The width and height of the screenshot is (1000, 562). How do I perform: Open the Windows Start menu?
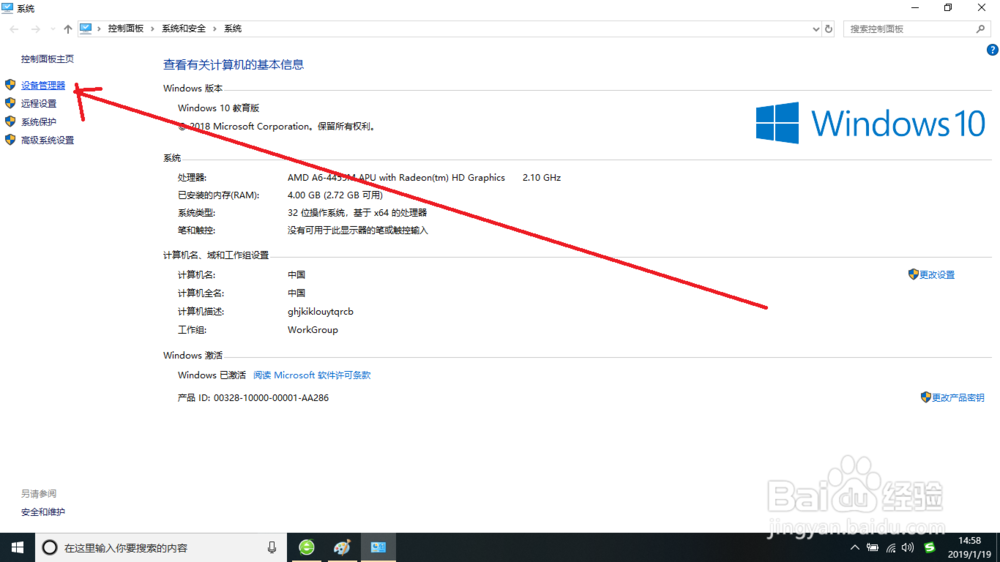pos(17,547)
